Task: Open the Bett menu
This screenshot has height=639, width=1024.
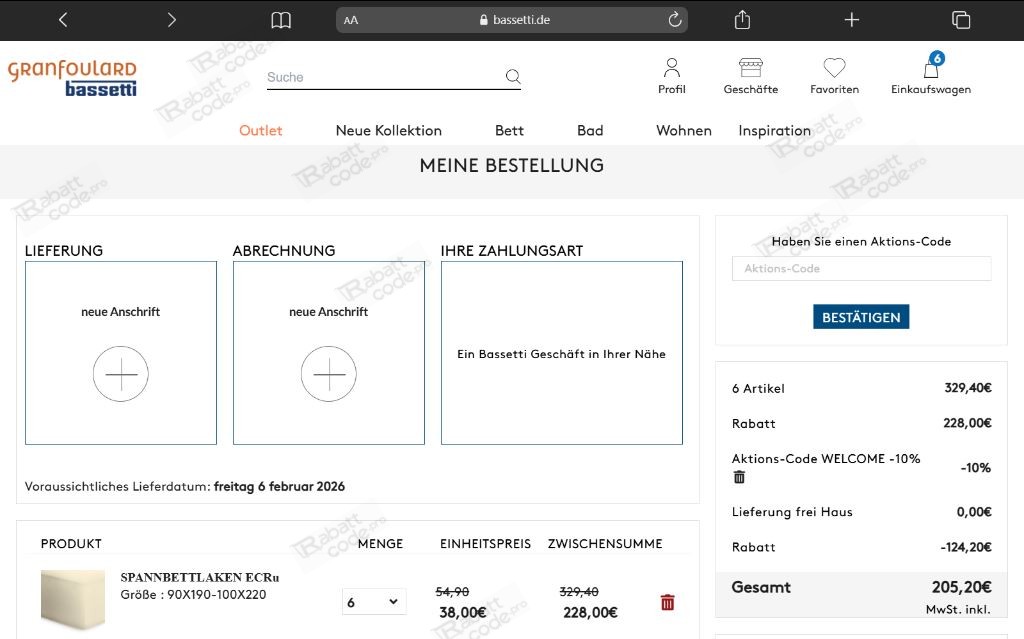Action: pyautogui.click(x=509, y=130)
